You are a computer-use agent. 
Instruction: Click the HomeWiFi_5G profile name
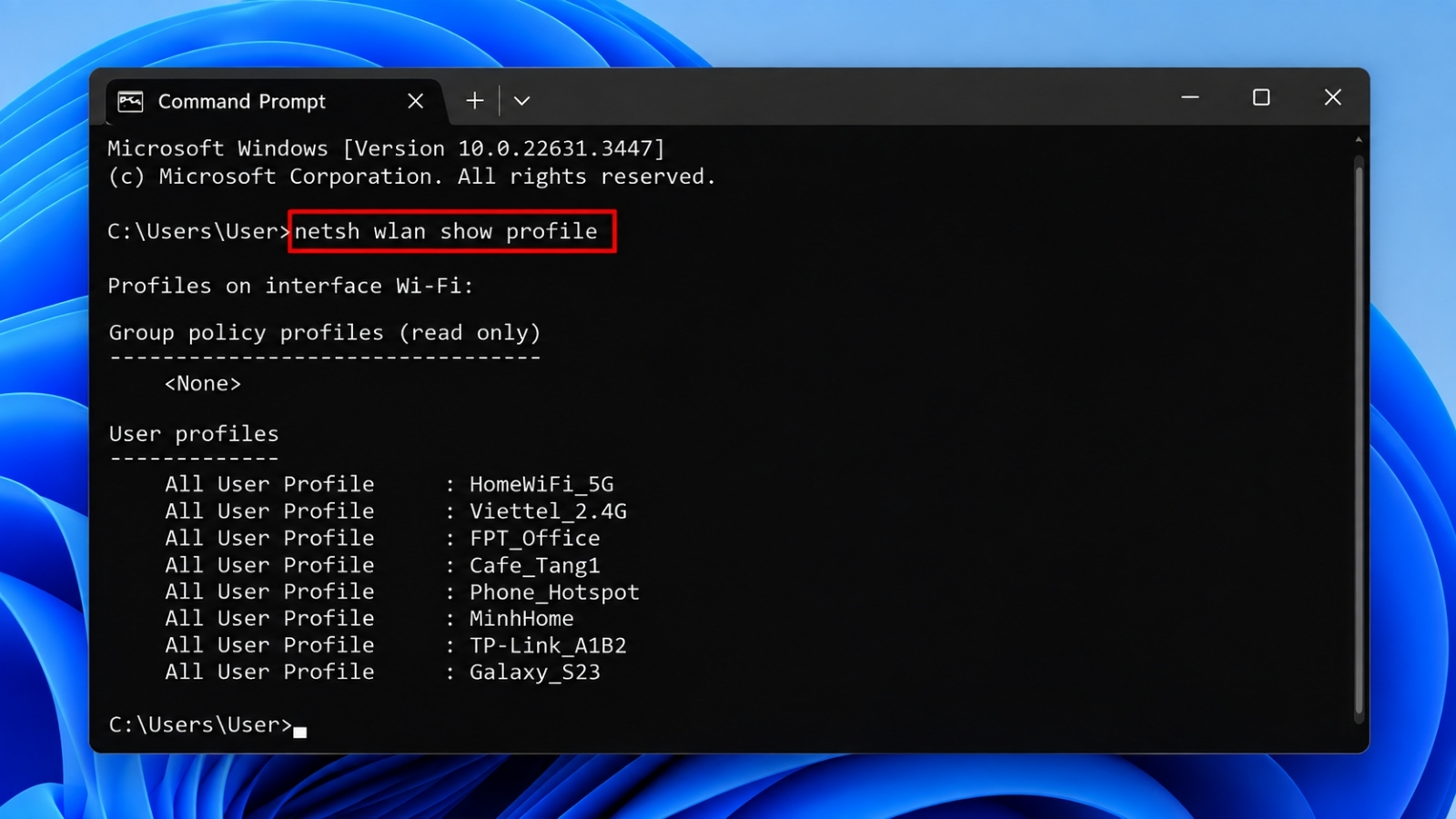(541, 484)
